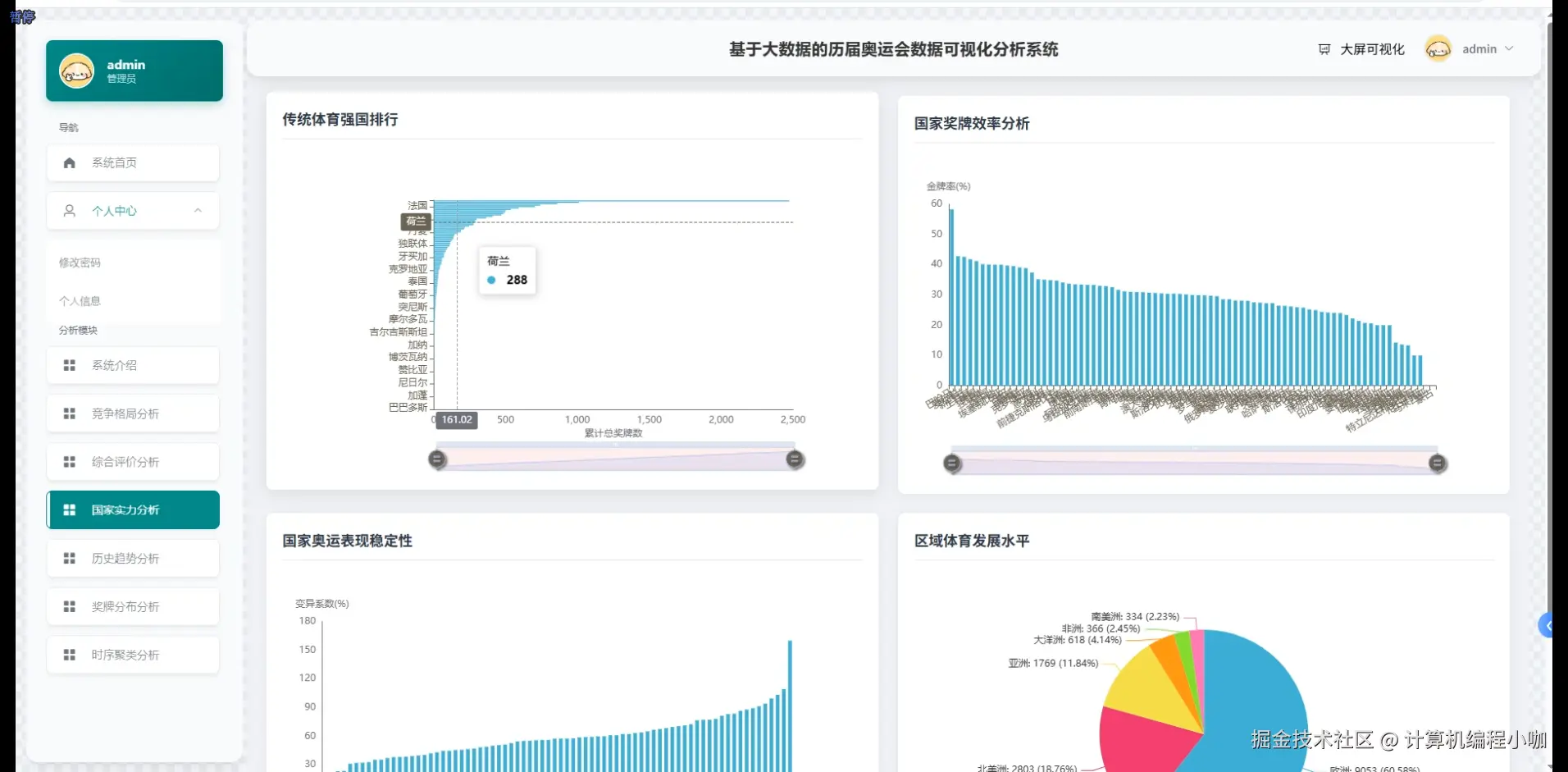
Task: Click the 巴巴多斯 axis label
Action: pos(408,407)
